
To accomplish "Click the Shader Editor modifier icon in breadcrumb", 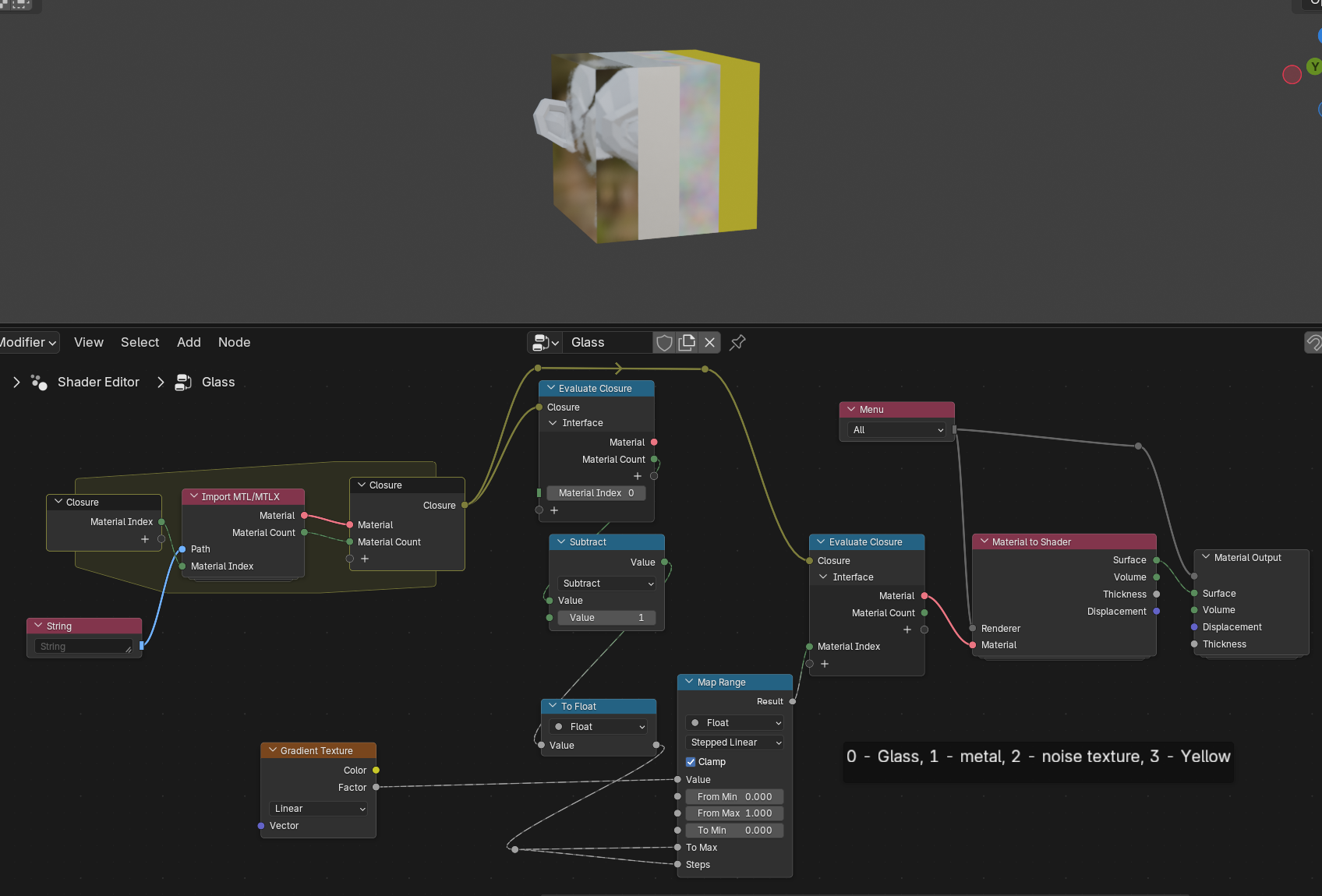I will tap(39, 383).
